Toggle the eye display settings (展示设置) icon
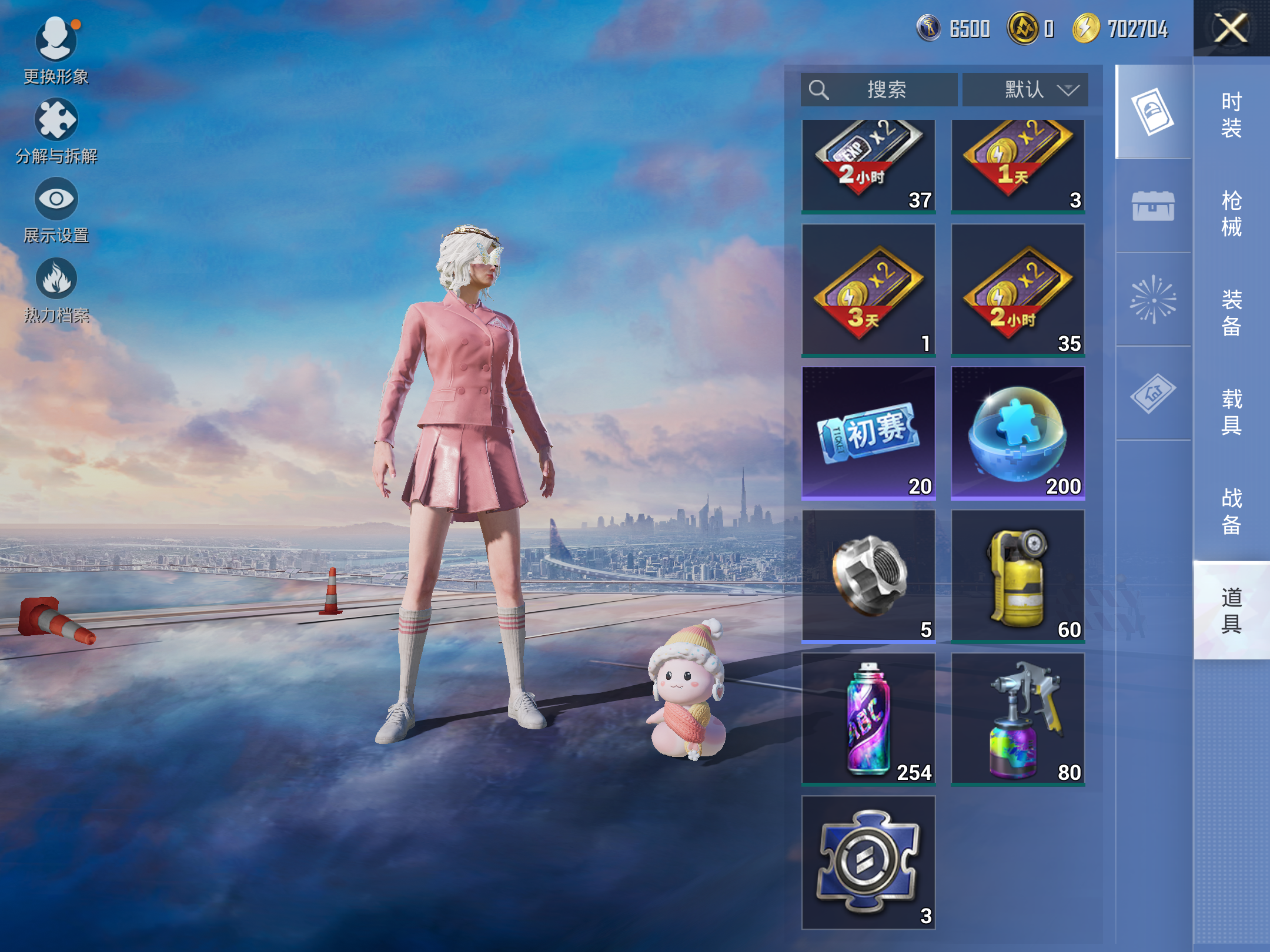1270x952 pixels. click(56, 199)
